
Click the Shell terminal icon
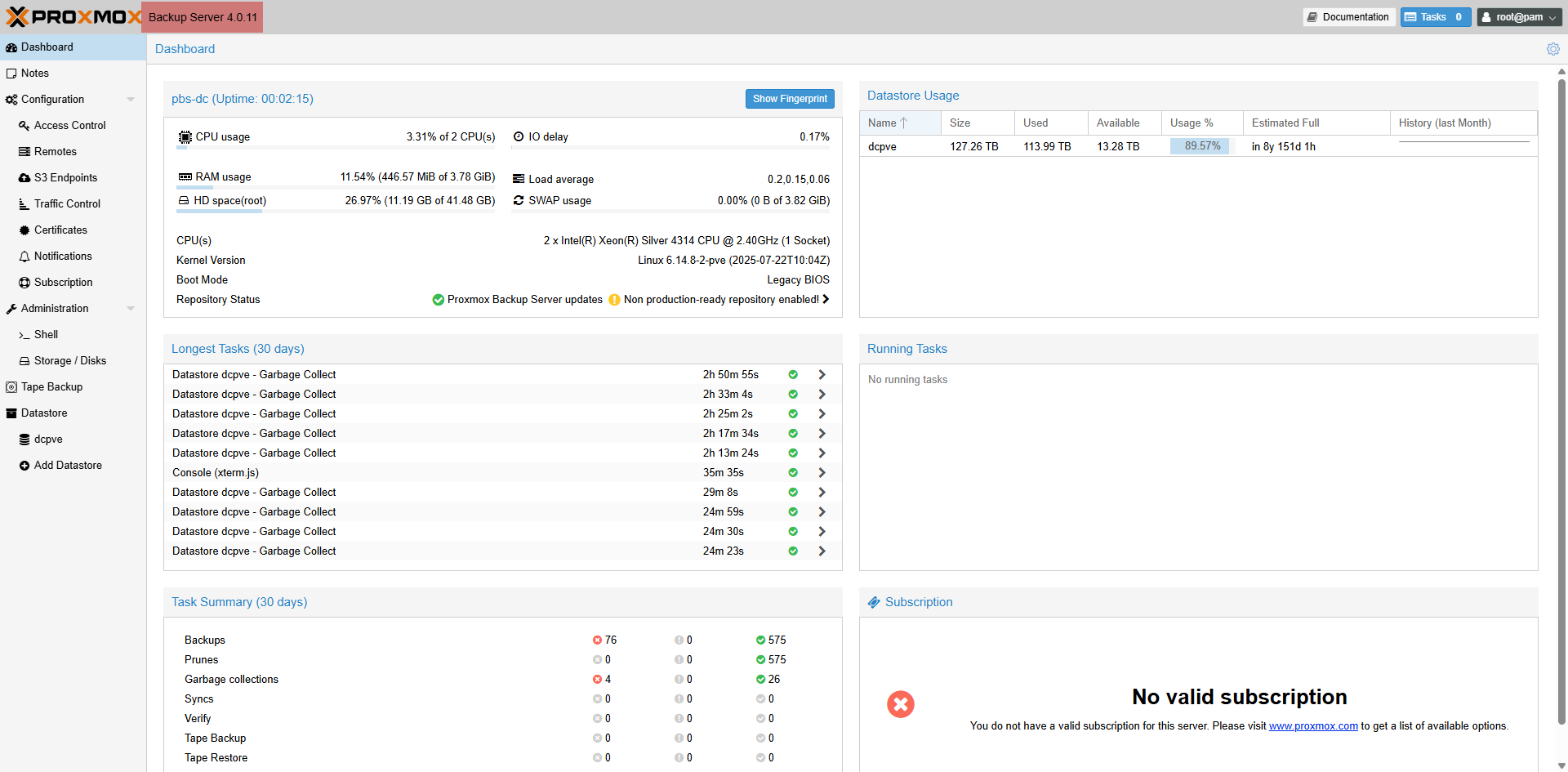tap(24, 335)
